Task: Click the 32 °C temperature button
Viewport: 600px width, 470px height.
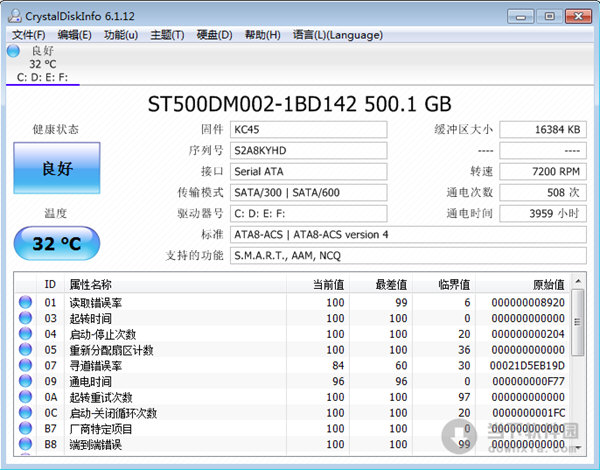Action: point(57,243)
